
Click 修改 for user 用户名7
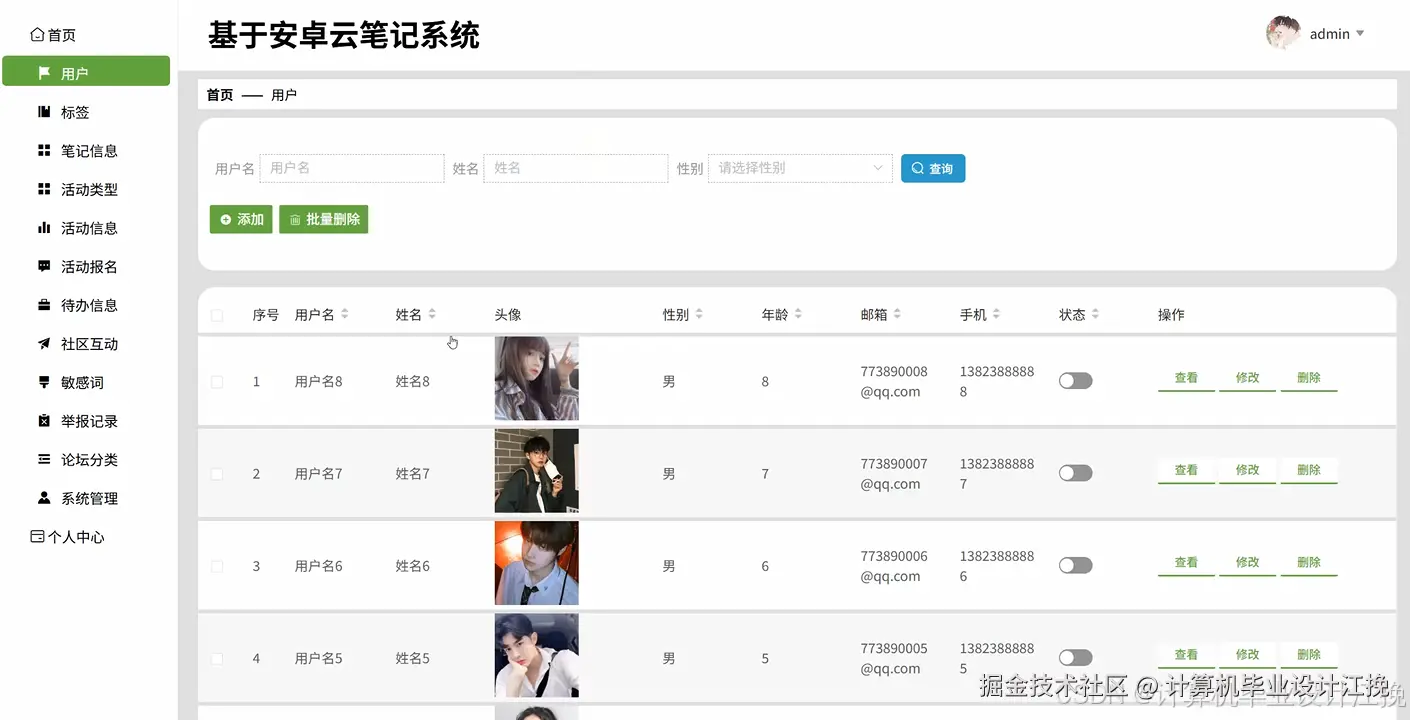(x=1247, y=471)
